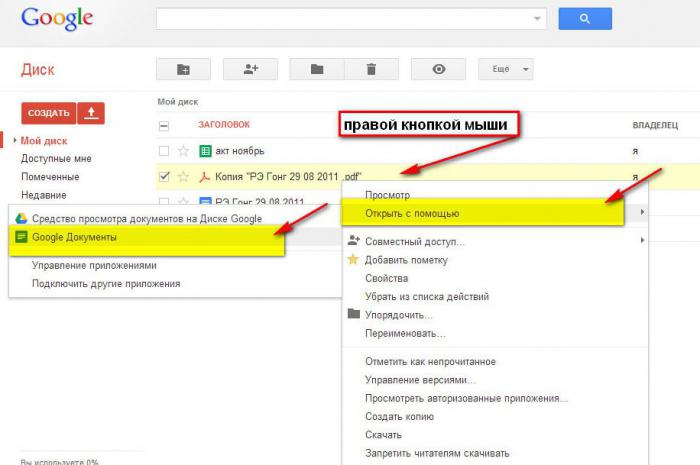Click the СОЗДАТЬ button

(x=49, y=113)
